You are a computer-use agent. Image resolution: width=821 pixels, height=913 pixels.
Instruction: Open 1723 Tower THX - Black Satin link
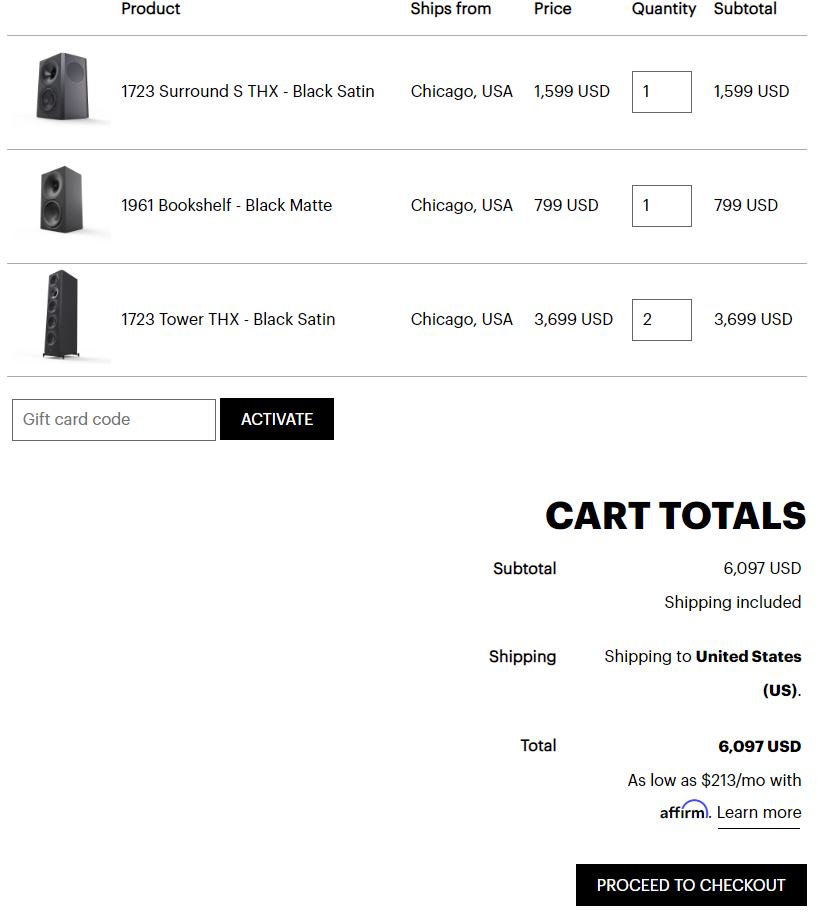click(228, 320)
